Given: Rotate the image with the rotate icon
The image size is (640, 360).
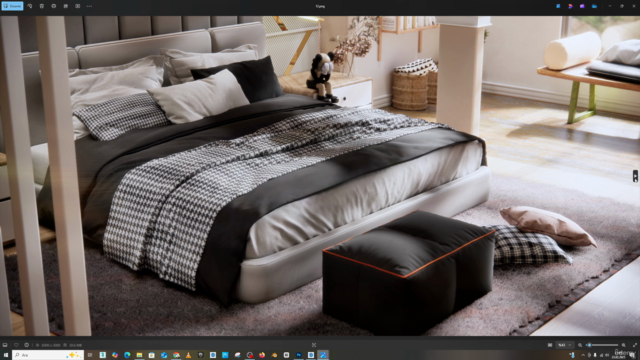Looking at the screenshot, I should click(30, 6).
